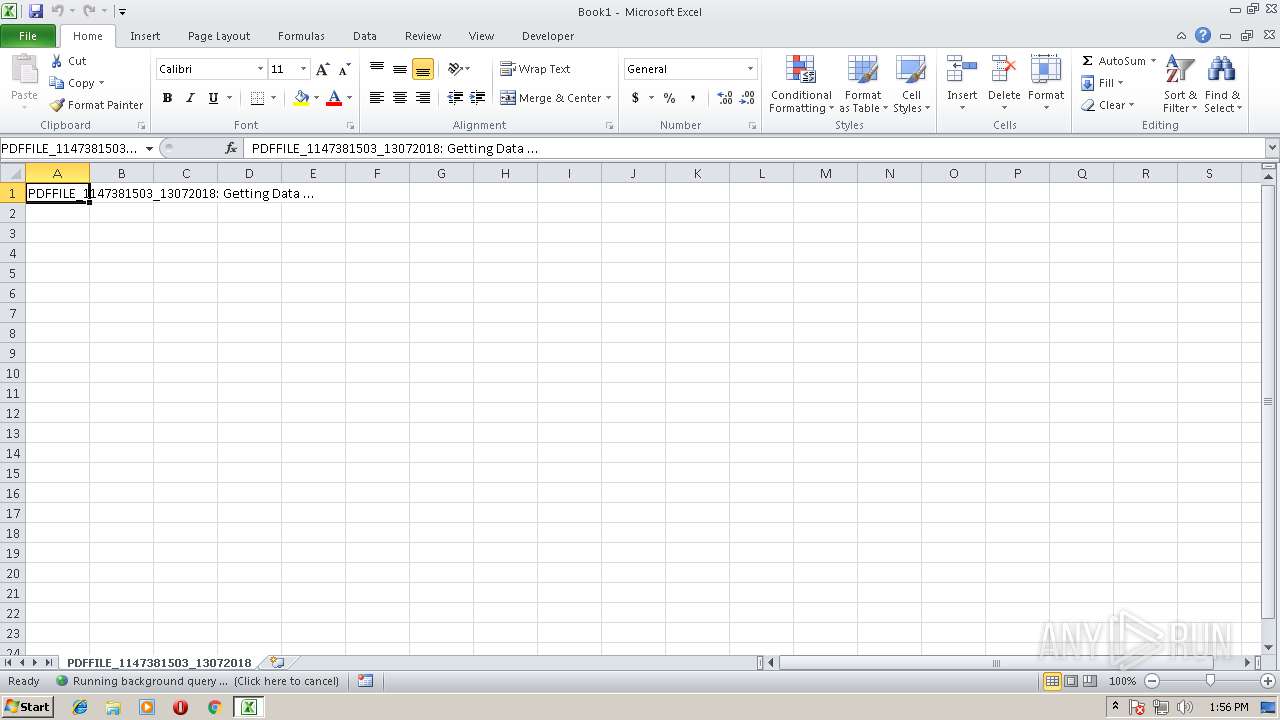Decrease decimal places
The image size is (1280, 720).
pyautogui.click(x=748, y=98)
